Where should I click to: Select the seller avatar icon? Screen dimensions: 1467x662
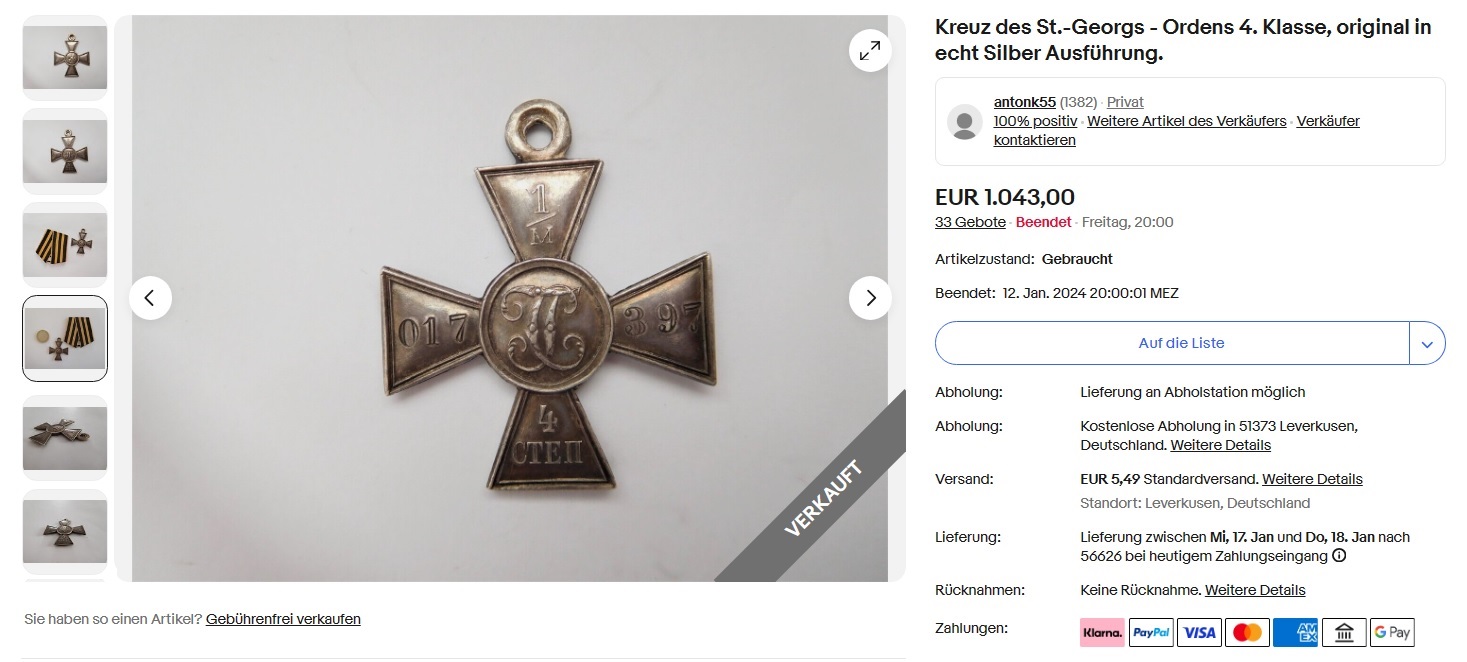click(x=965, y=121)
